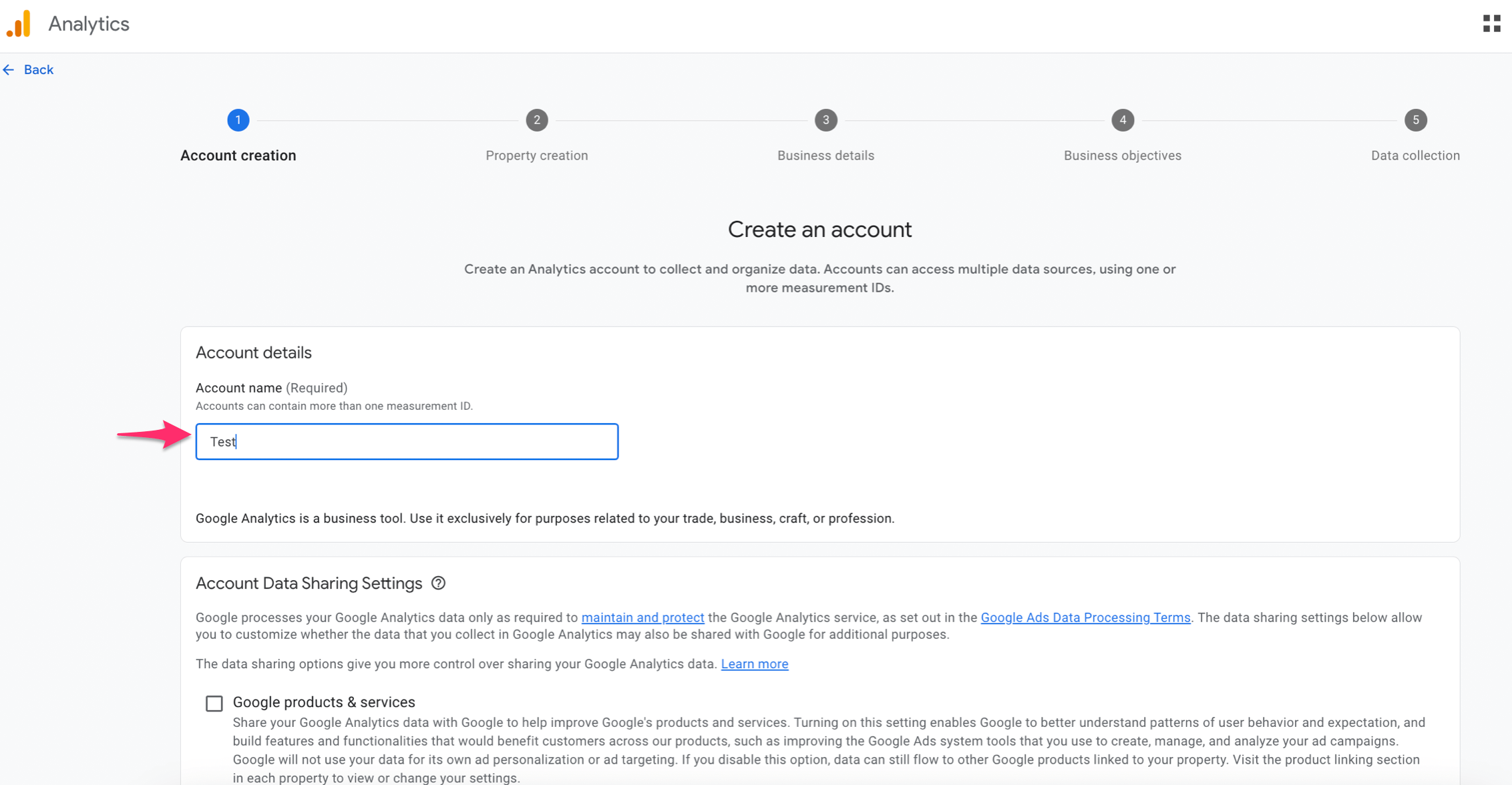Image resolution: width=1512 pixels, height=785 pixels.
Task: Enable Google products & services checkbox
Action: pyautogui.click(x=214, y=703)
